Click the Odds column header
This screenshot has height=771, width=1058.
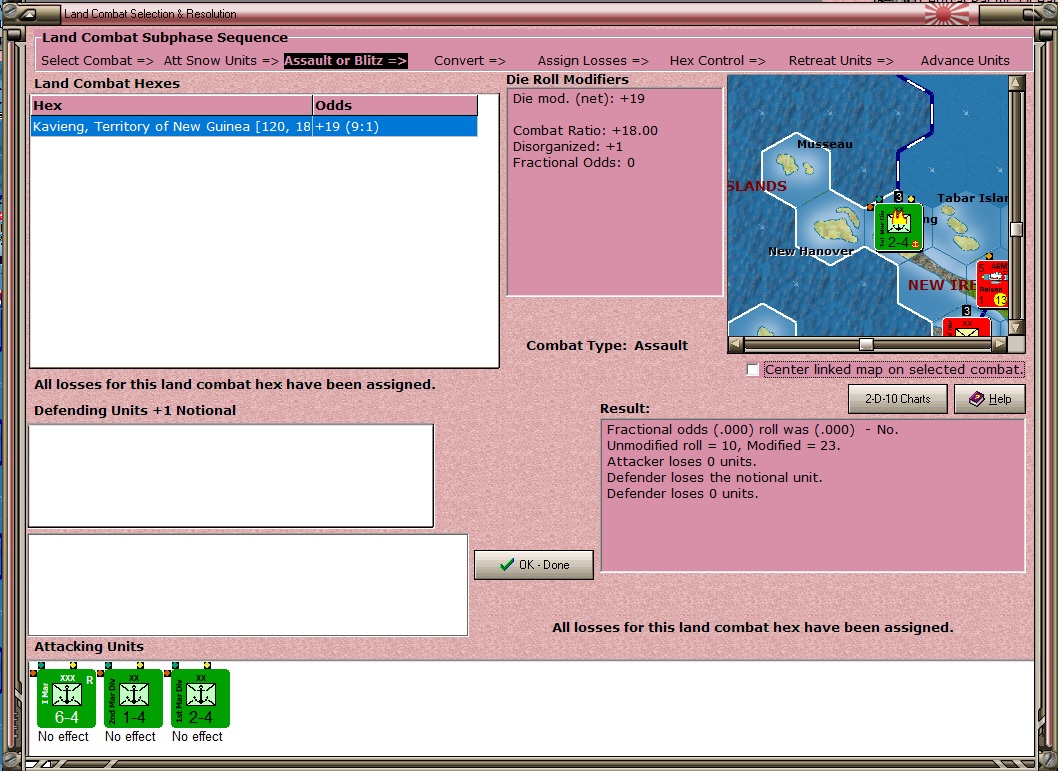click(x=395, y=105)
